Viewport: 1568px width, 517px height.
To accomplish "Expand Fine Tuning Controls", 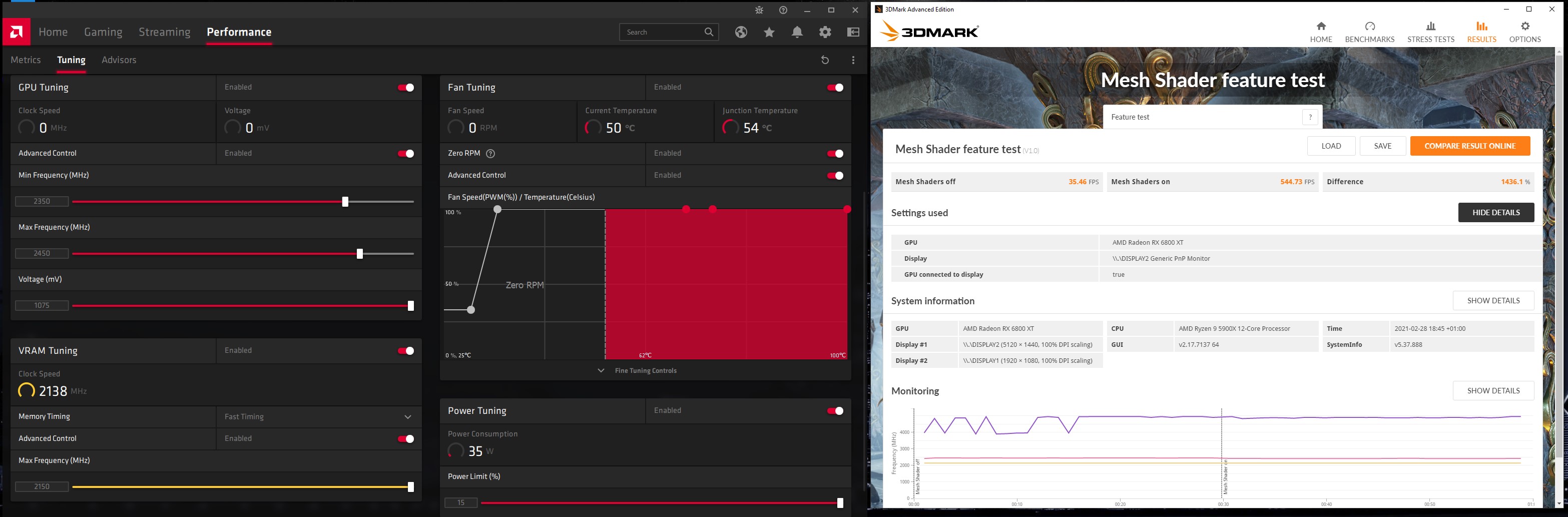I will click(x=637, y=370).
